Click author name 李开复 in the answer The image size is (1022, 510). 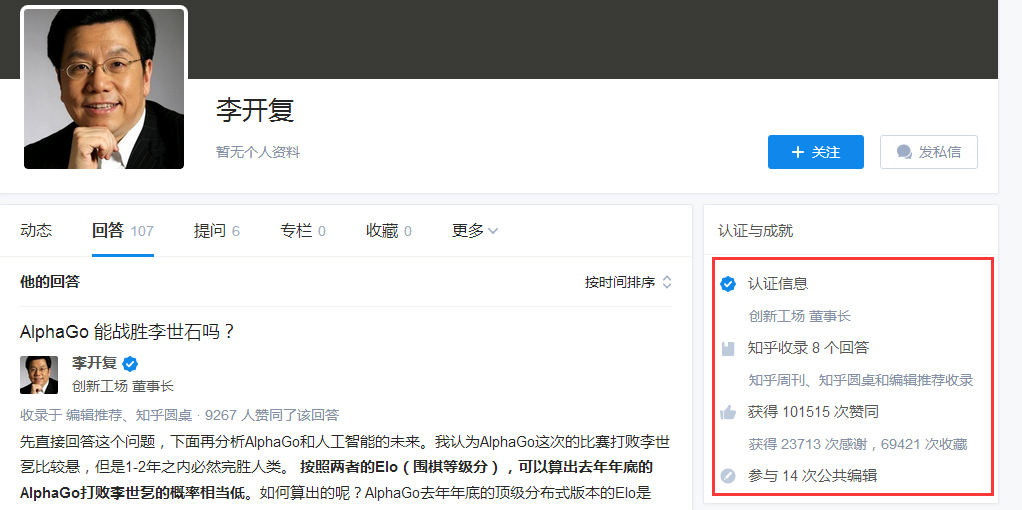(94, 364)
